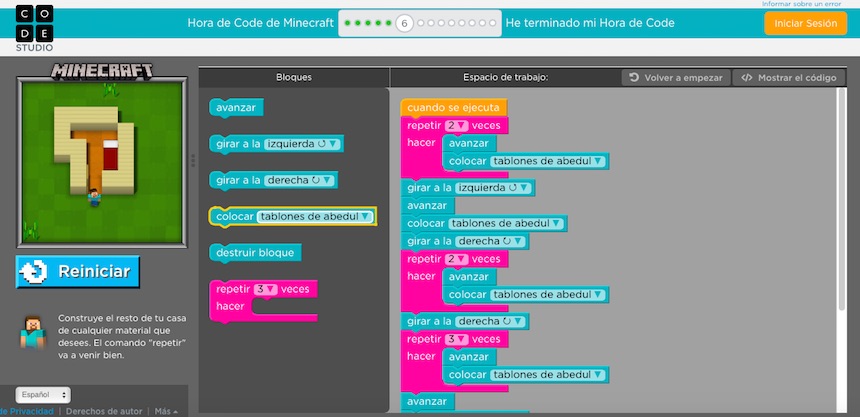Select the destruir bloque block
Image resolution: width=860 pixels, height=417 pixels.
point(255,252)
